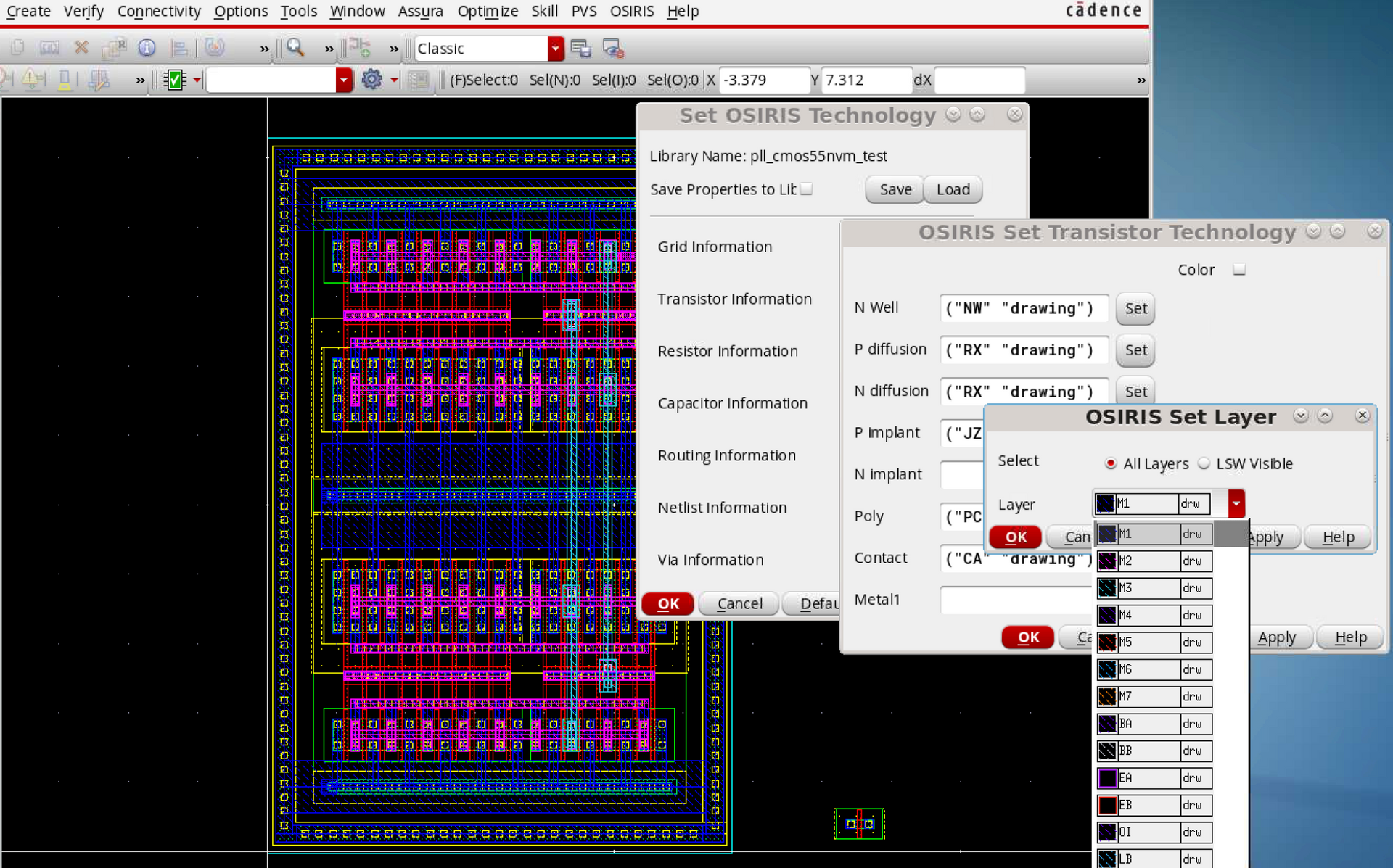Click Help in OSIRIS Set Layer dialog

point(1338,537)
